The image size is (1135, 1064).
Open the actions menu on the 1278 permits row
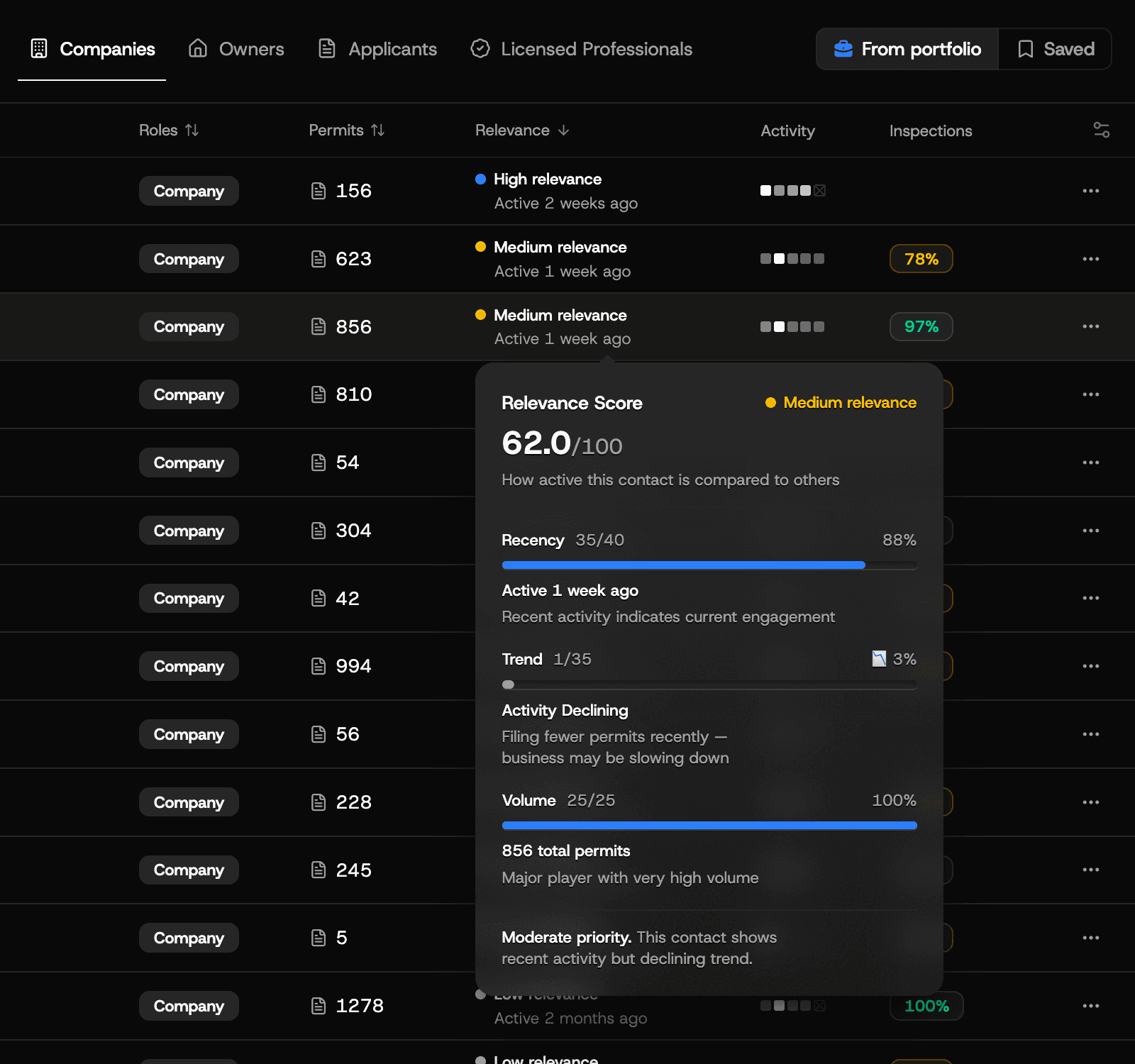point(1090,1005)
